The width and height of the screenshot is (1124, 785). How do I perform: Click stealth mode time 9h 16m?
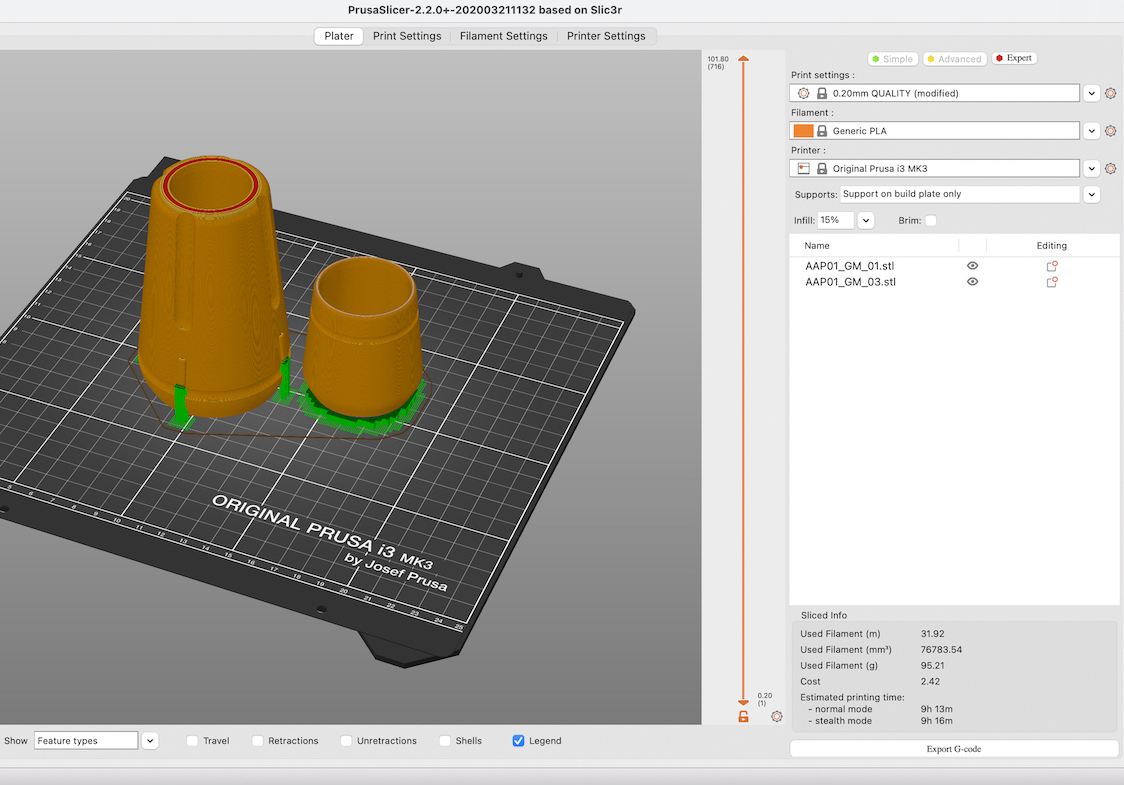936,720
